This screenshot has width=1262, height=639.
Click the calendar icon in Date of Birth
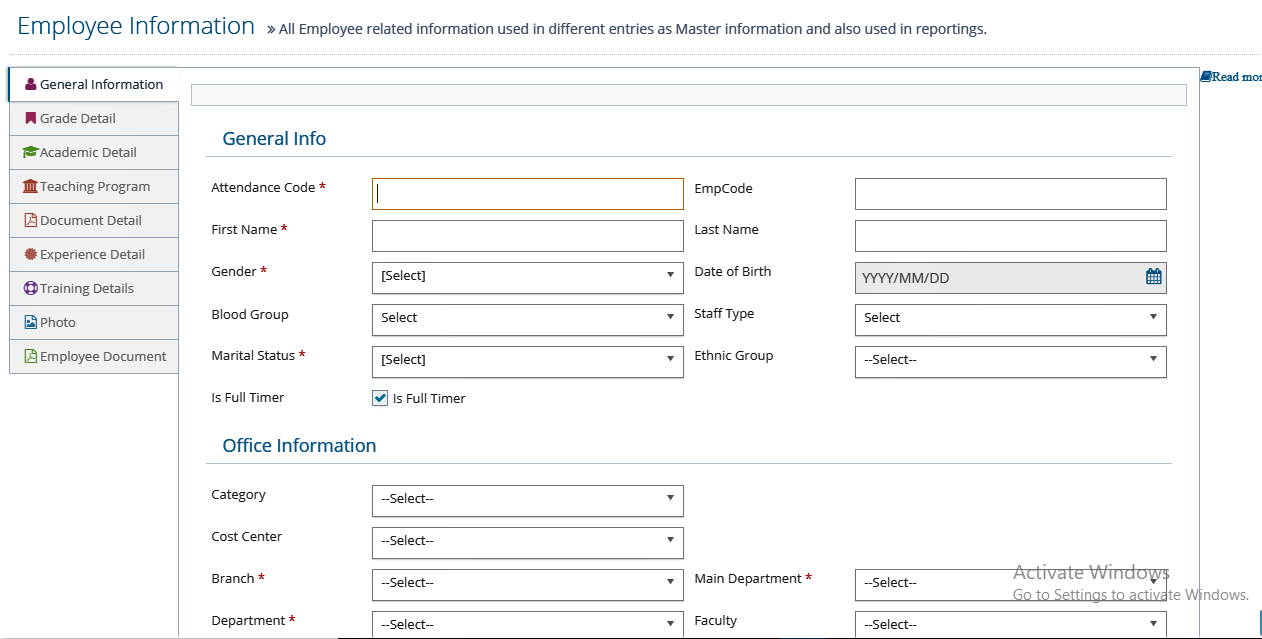click(x=1154, y=277)
